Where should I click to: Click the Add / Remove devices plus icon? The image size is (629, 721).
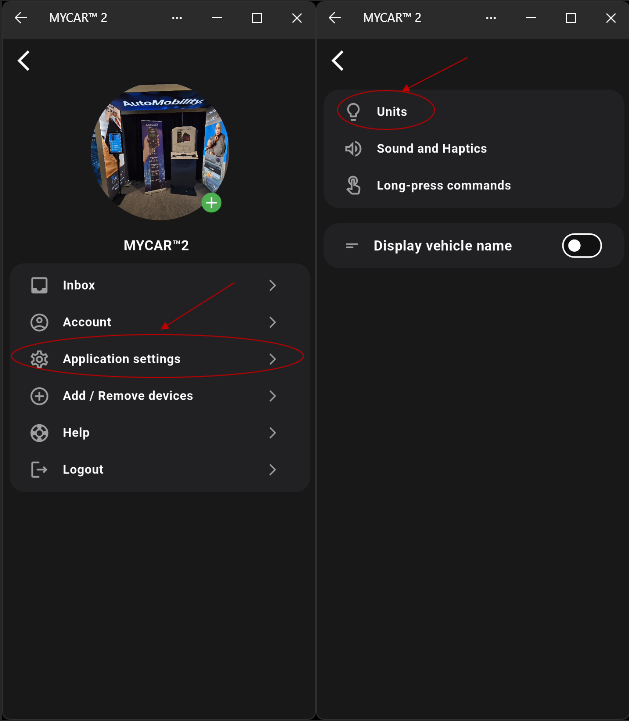(x=39, y=396)
